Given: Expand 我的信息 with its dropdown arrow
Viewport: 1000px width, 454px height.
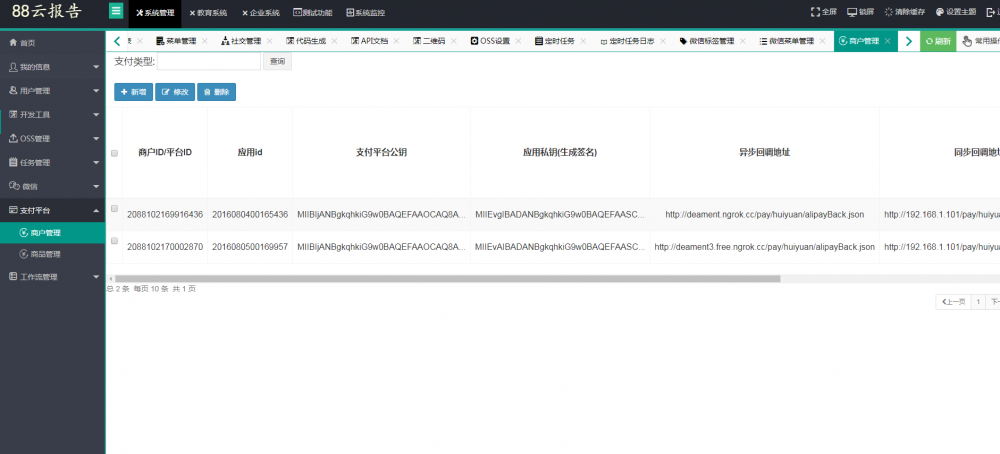Looking at the screenshot, I should click(96, 67).
